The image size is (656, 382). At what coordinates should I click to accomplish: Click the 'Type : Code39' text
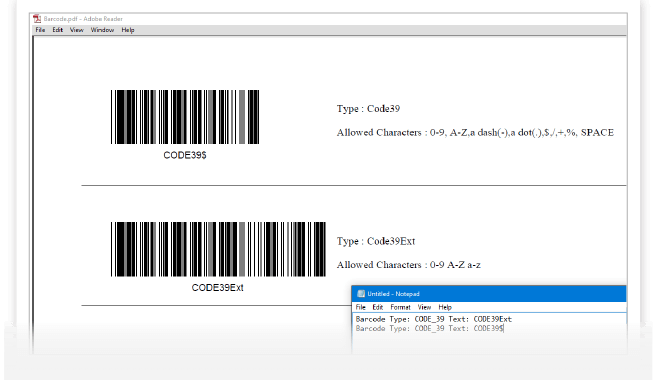(x=369, y=109)
